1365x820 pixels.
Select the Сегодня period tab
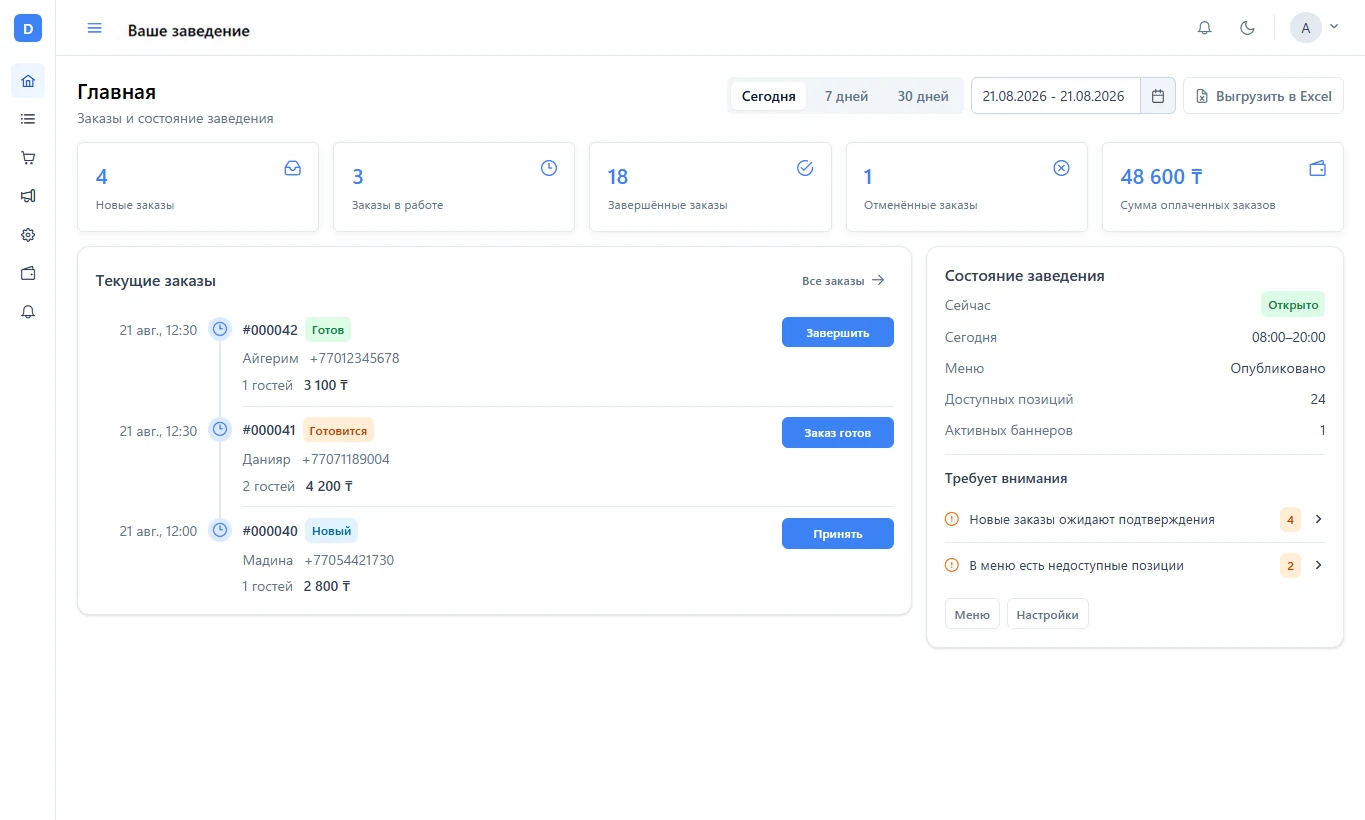point(768,96)
